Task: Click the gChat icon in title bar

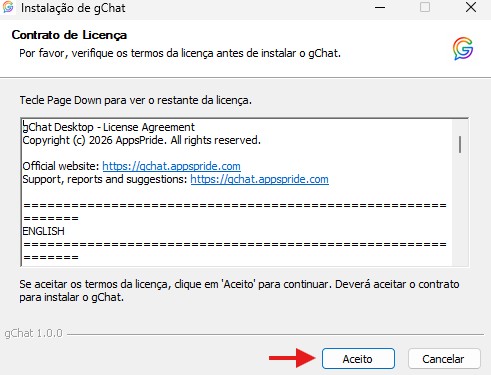Action: pyautogui.click(x=8, y=7)
